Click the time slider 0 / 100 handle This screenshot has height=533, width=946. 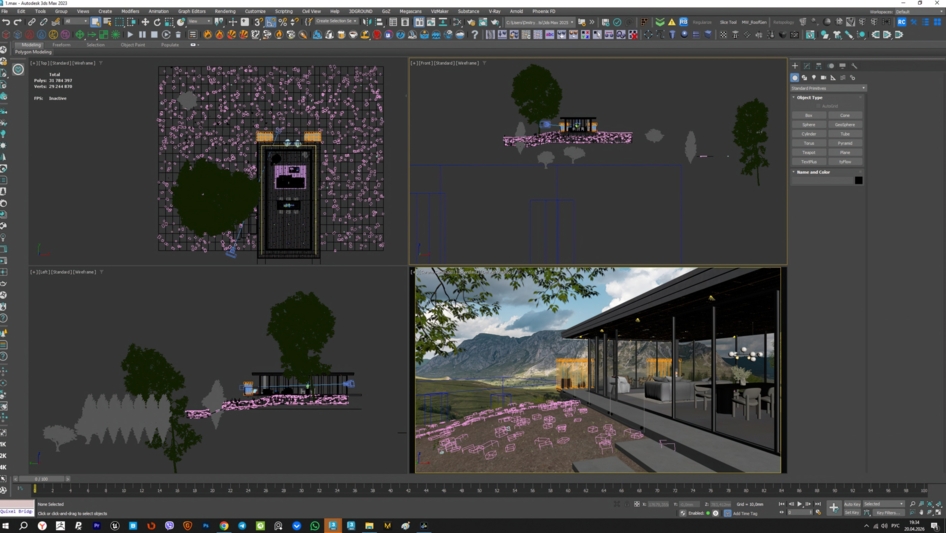42,479
